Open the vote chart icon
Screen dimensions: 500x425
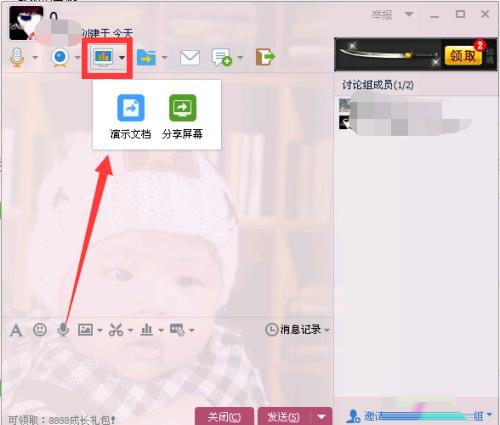point(146,330)
